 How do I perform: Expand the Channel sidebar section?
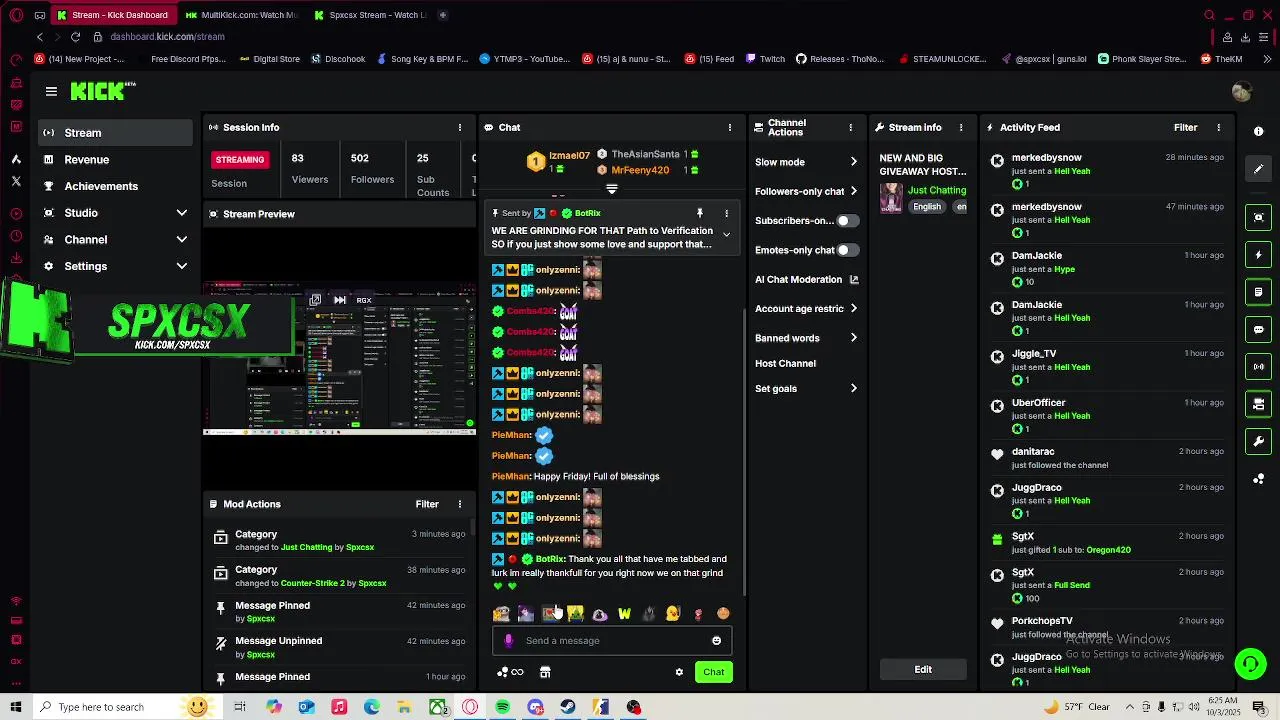(182, 240)
